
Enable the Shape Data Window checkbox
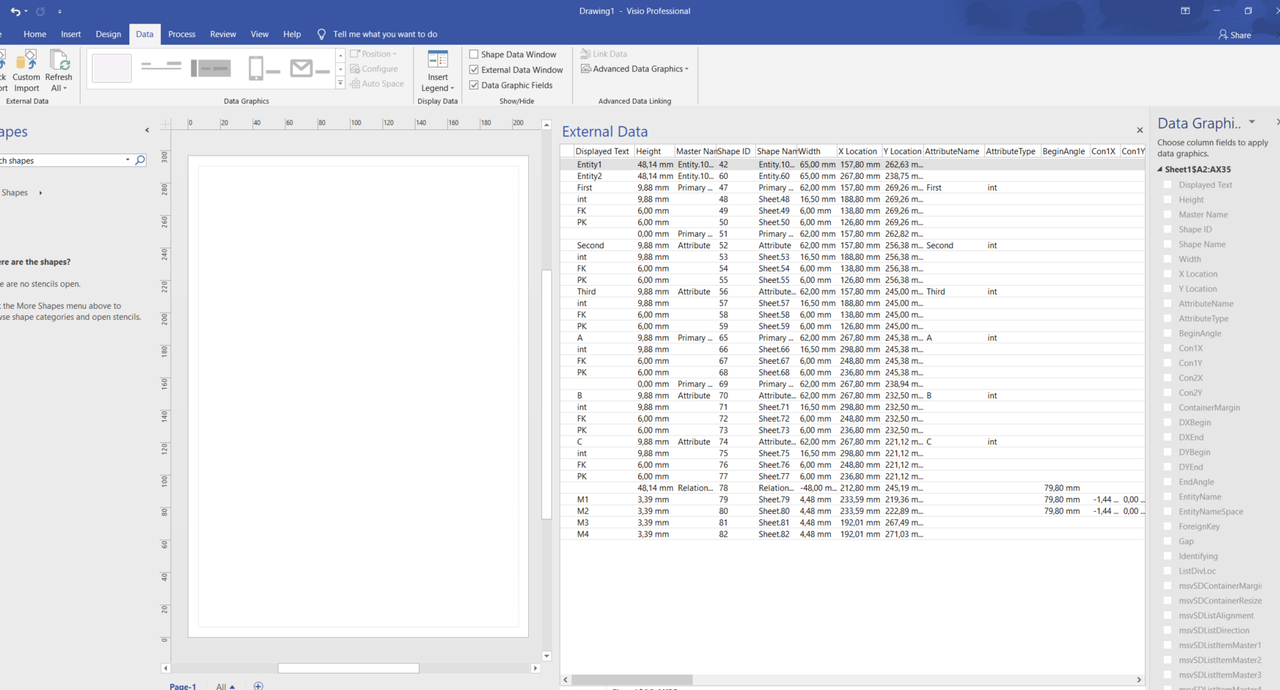pos(474,54)
